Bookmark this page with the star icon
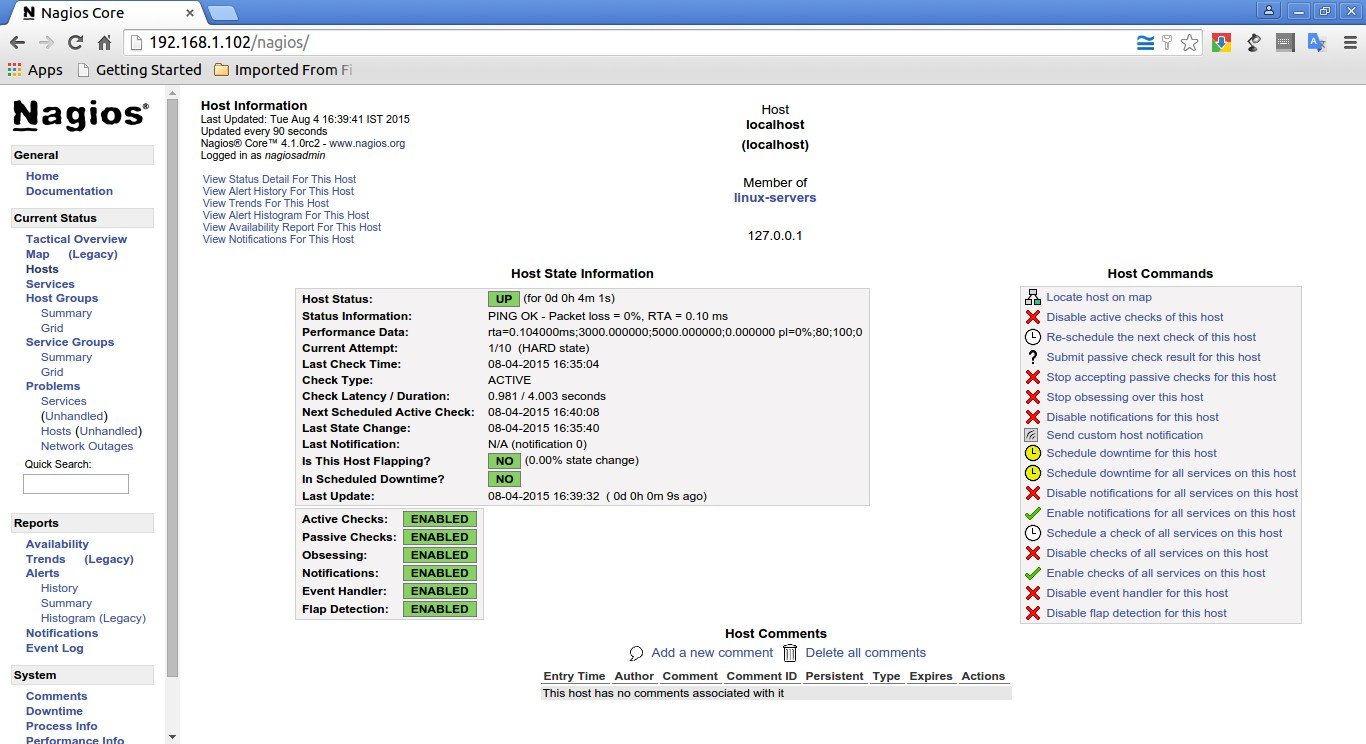1366x744 pixels. tap(1189, 43)
